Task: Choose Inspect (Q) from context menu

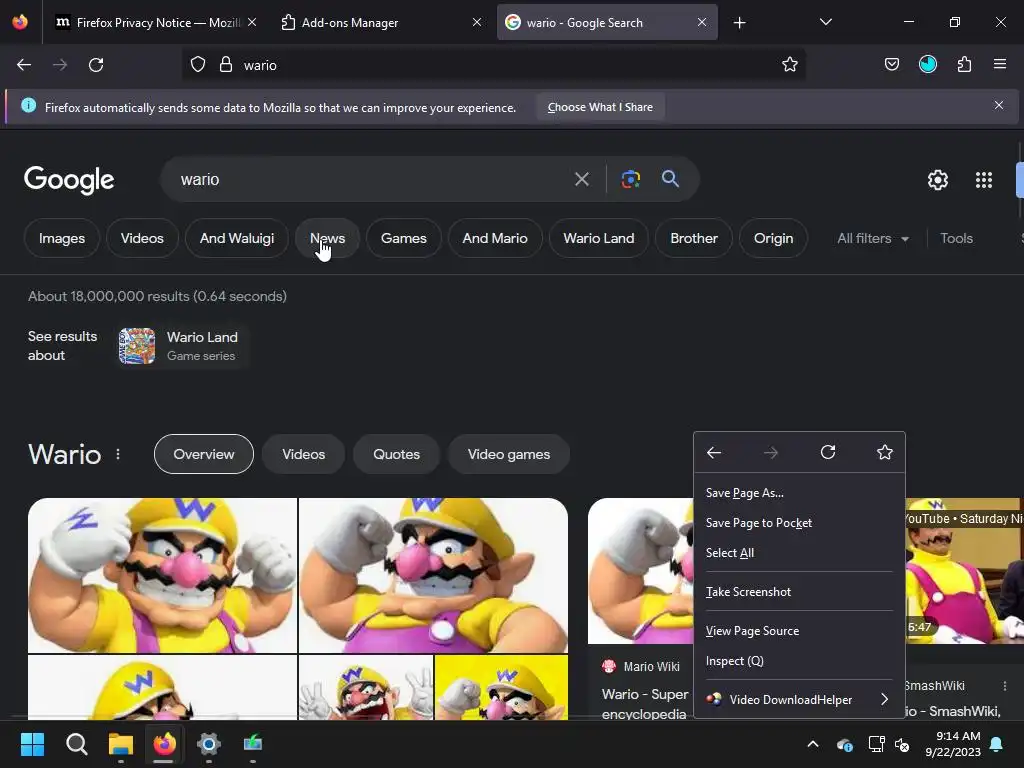Action: click(799, 661)
